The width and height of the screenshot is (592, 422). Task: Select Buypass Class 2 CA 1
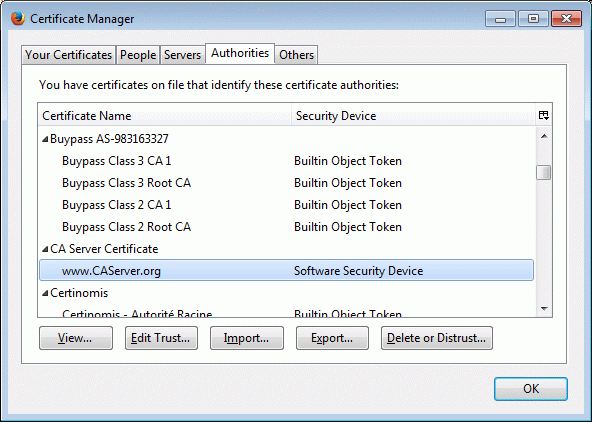[x=287, y=205]
